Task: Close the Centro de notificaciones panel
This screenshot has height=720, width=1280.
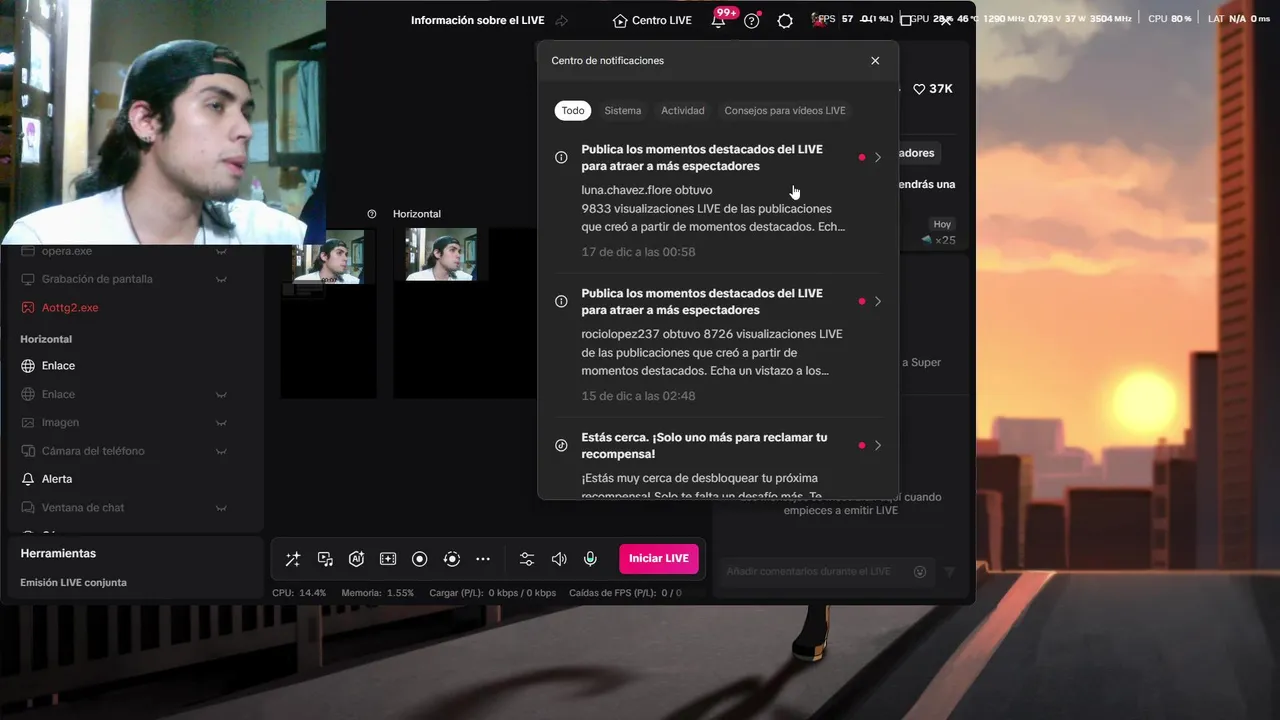Action: 875,61
